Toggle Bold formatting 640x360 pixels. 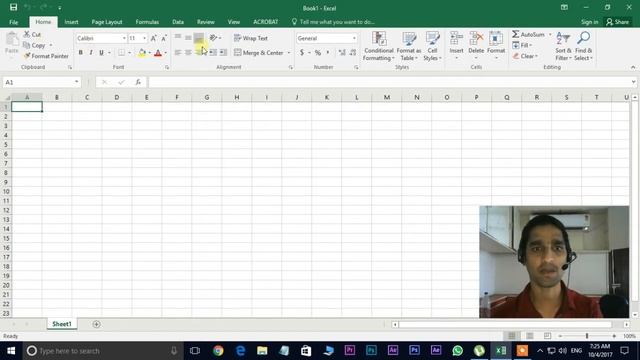pyautogui.click(x=81, y=53)
